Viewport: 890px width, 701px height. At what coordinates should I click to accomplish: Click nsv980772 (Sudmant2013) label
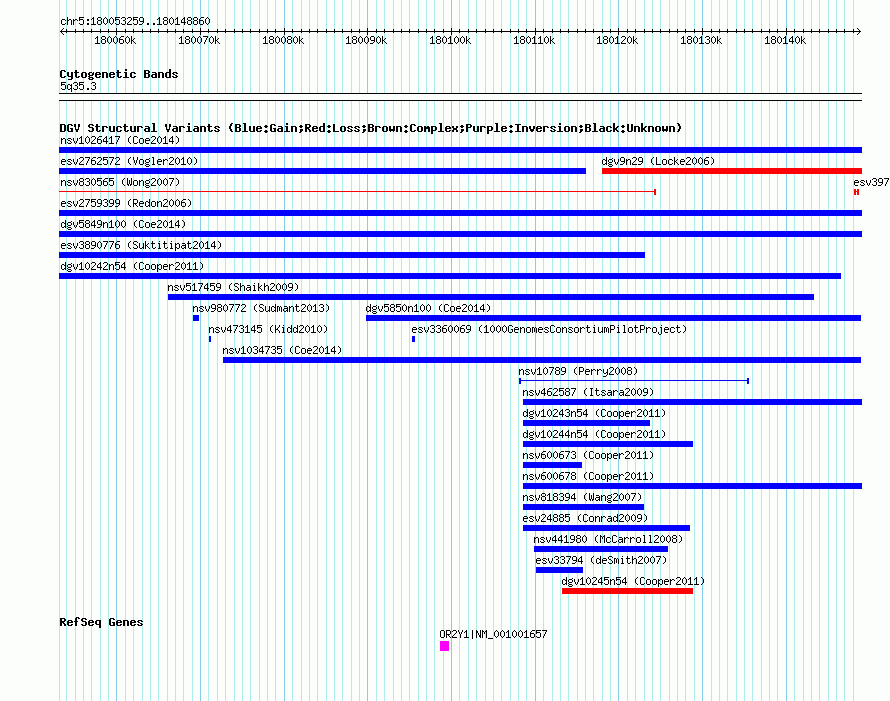click(261, 308)
